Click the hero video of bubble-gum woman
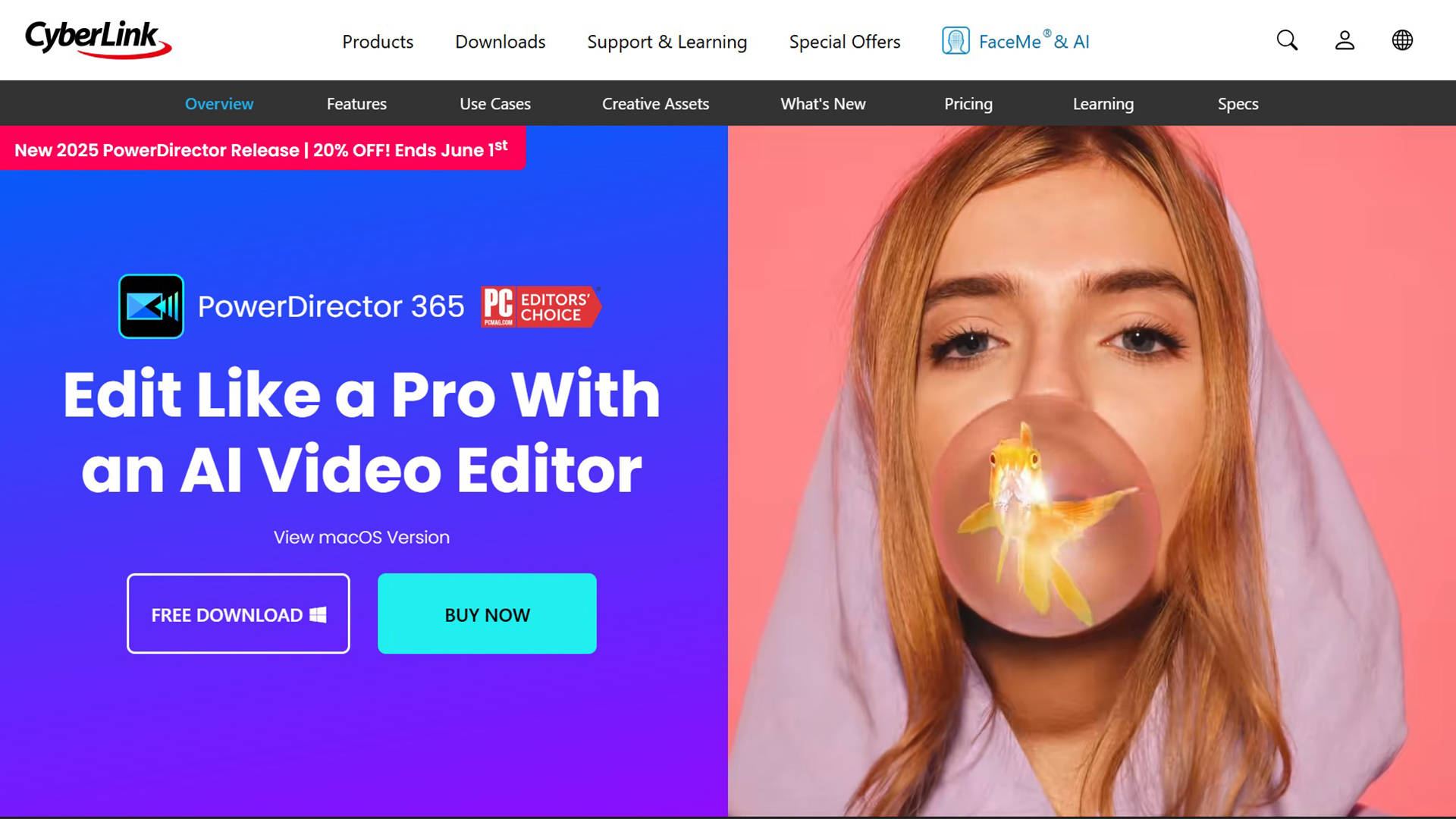 click(1091, 471)
